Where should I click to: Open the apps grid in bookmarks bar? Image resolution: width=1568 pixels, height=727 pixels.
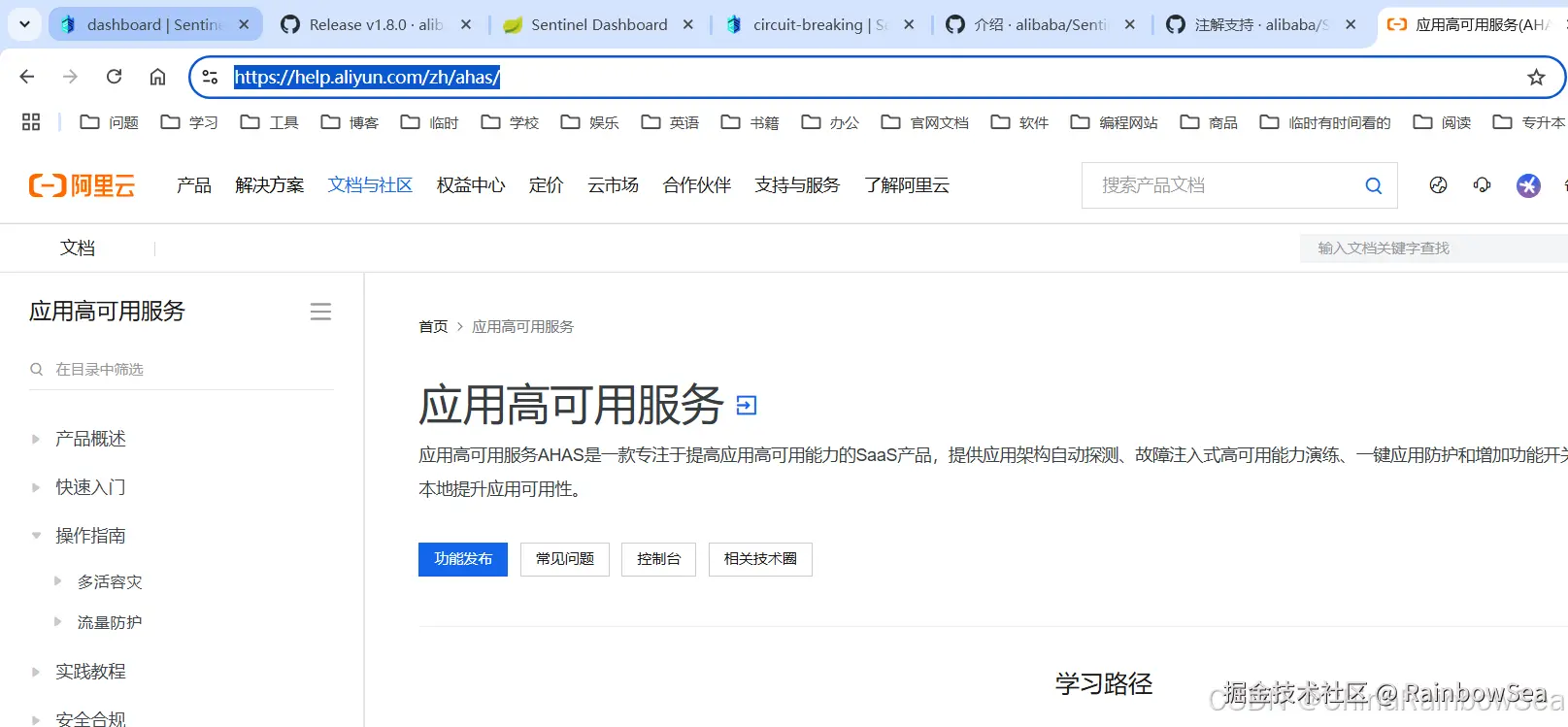(31, 122)
